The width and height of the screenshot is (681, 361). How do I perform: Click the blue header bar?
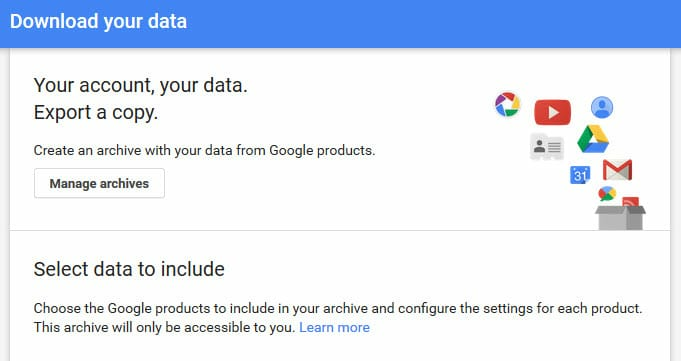coord(340,24)
